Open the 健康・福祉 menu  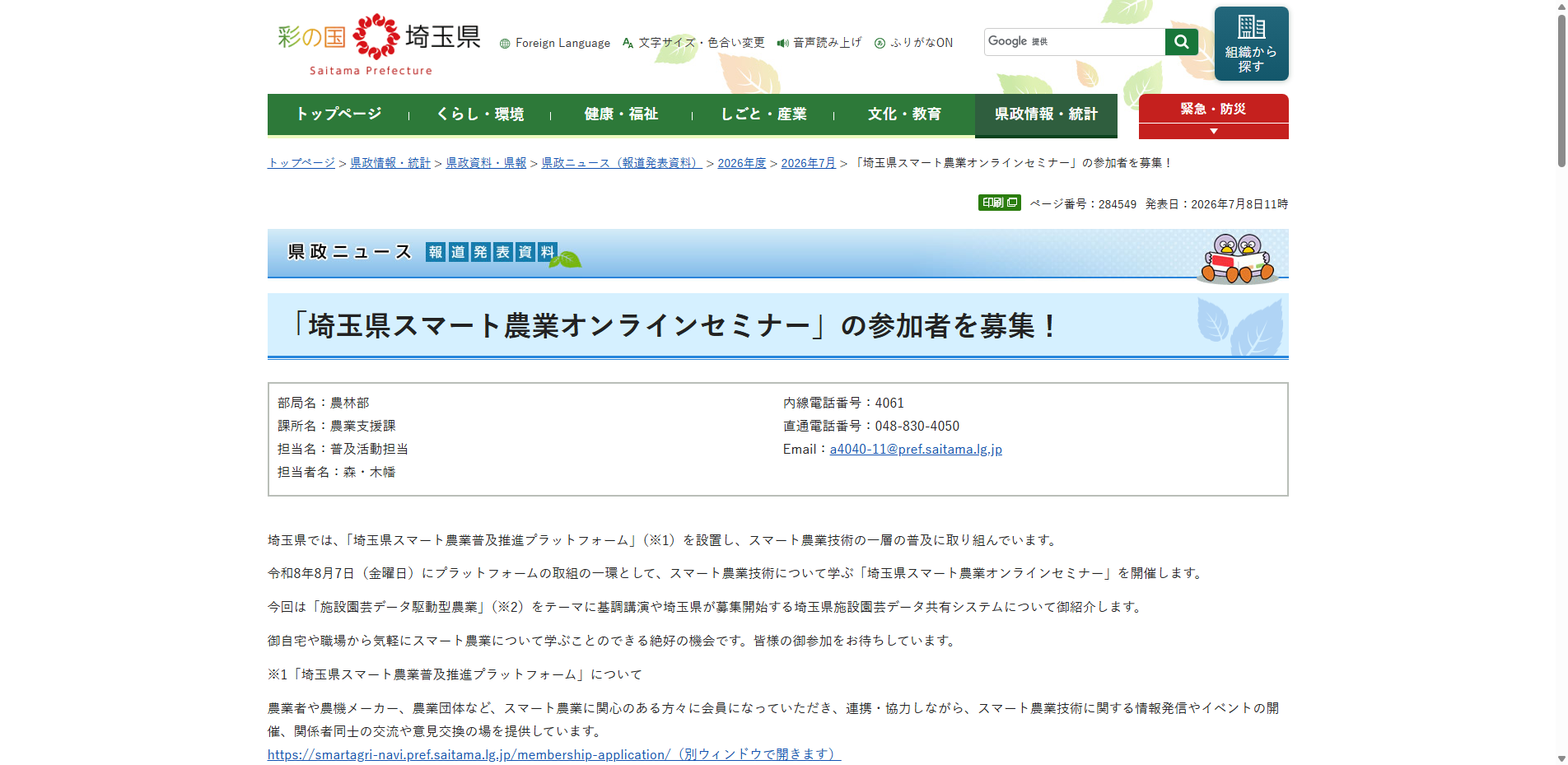621,114
